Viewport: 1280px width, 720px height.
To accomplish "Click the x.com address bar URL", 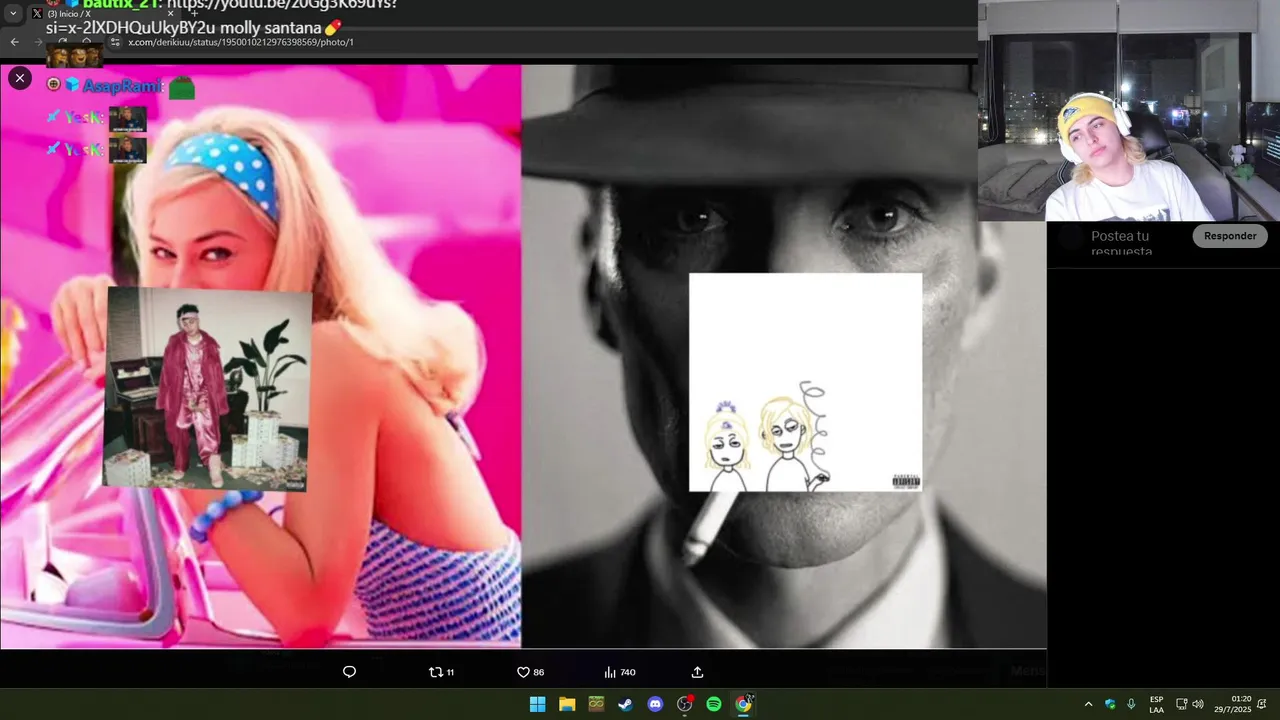I will tap(240, 42).
